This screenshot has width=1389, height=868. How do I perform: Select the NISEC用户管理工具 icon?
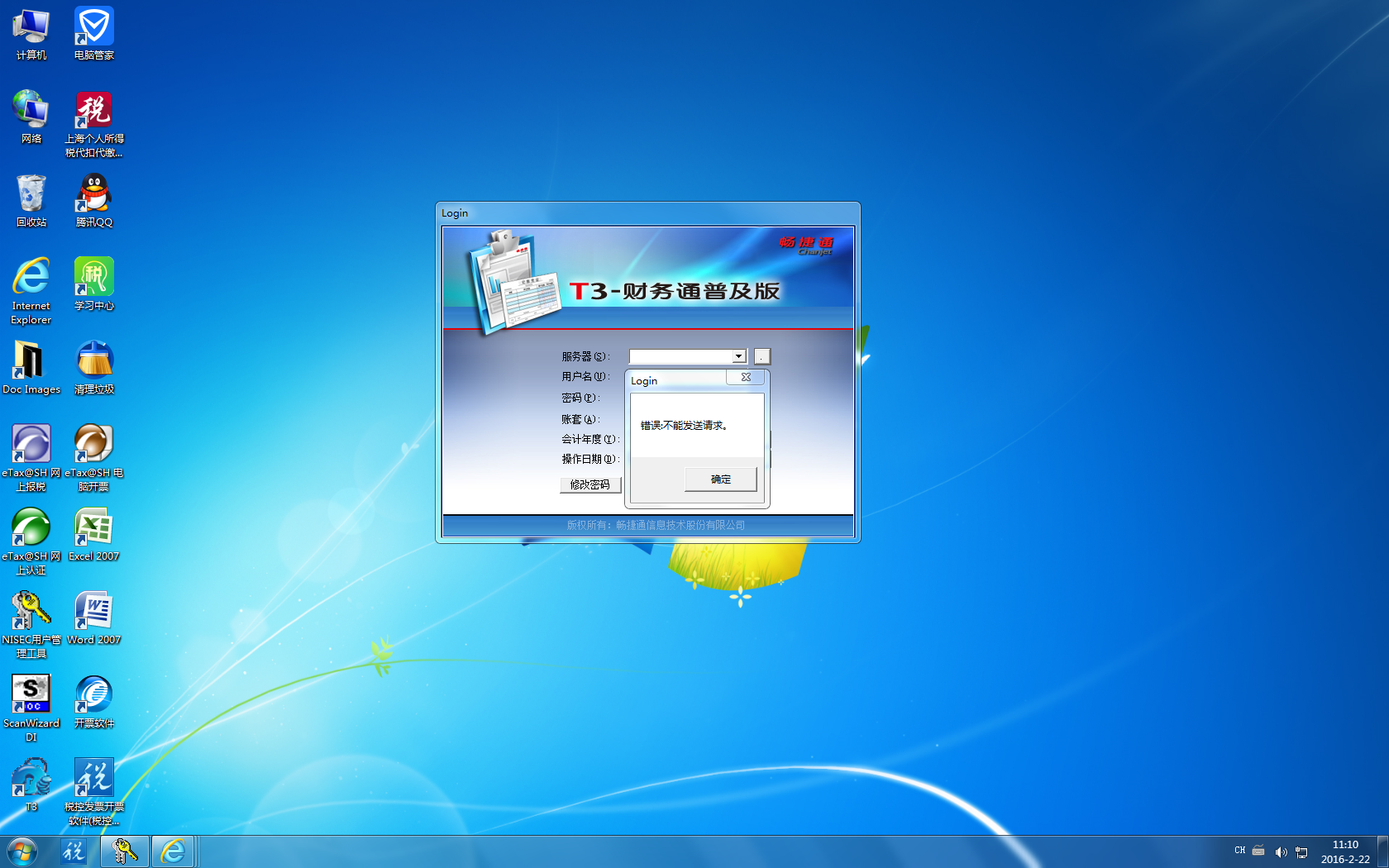pos(31,624)
